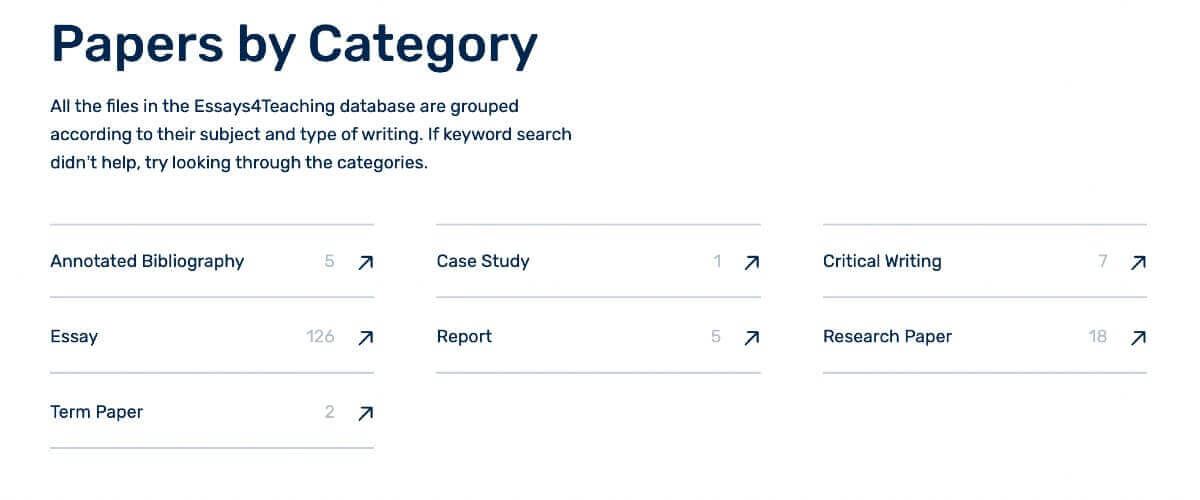Click the arrow icon beside Report
Screen dimensions: 1200x500
(x=752, y=337)
